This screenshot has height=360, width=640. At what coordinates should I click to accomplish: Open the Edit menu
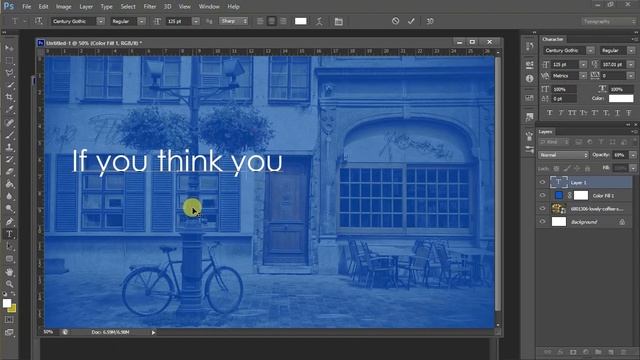(43, 7)
